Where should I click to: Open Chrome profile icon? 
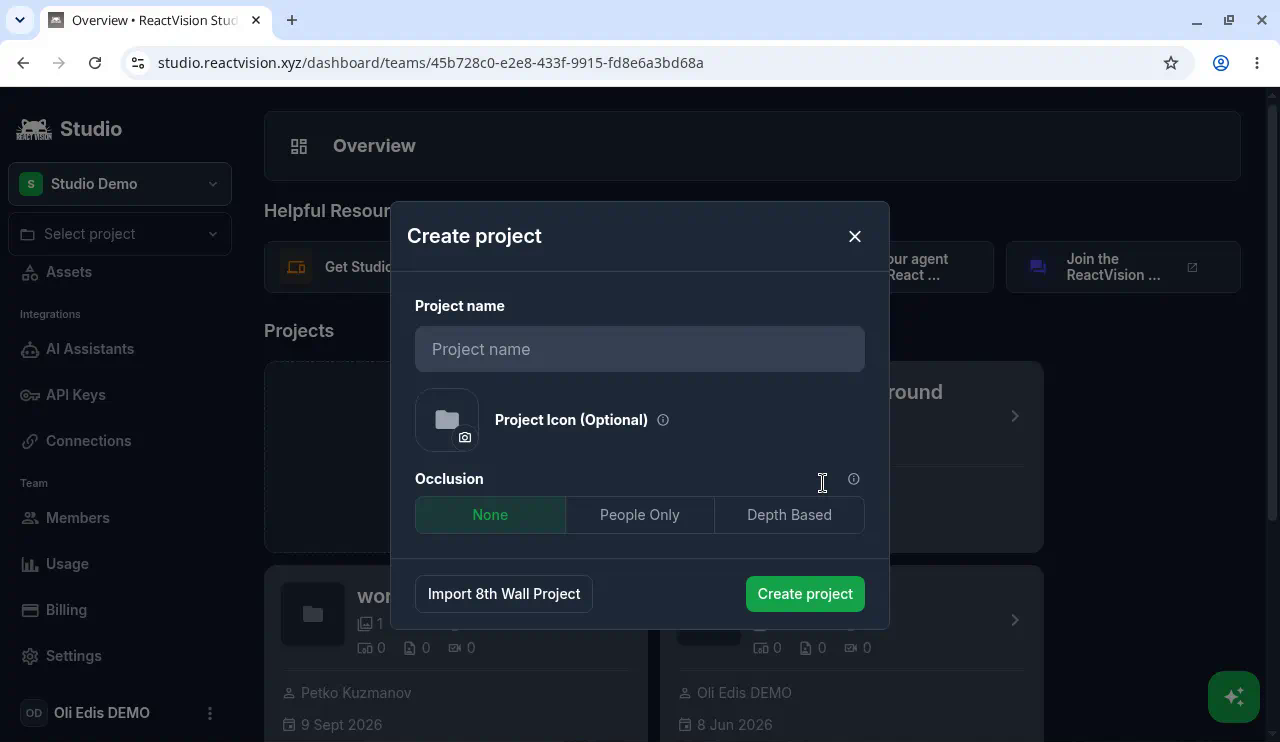pyautogui.click(x=1221, y=63)
